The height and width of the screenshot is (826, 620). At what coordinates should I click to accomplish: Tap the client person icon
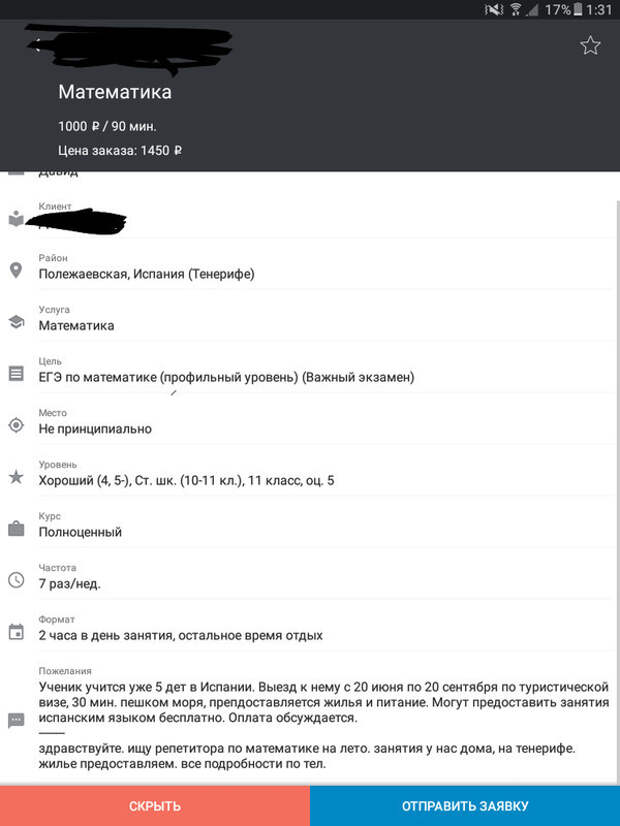pyautogui.click(x=16, y=219)
